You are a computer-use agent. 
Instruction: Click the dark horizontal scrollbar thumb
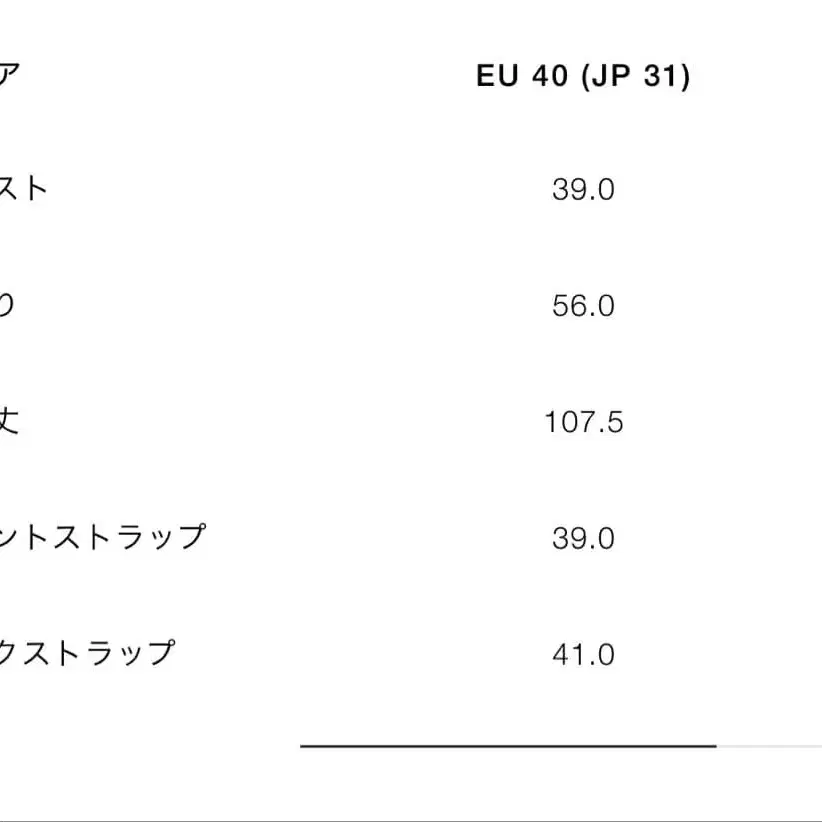508,745
